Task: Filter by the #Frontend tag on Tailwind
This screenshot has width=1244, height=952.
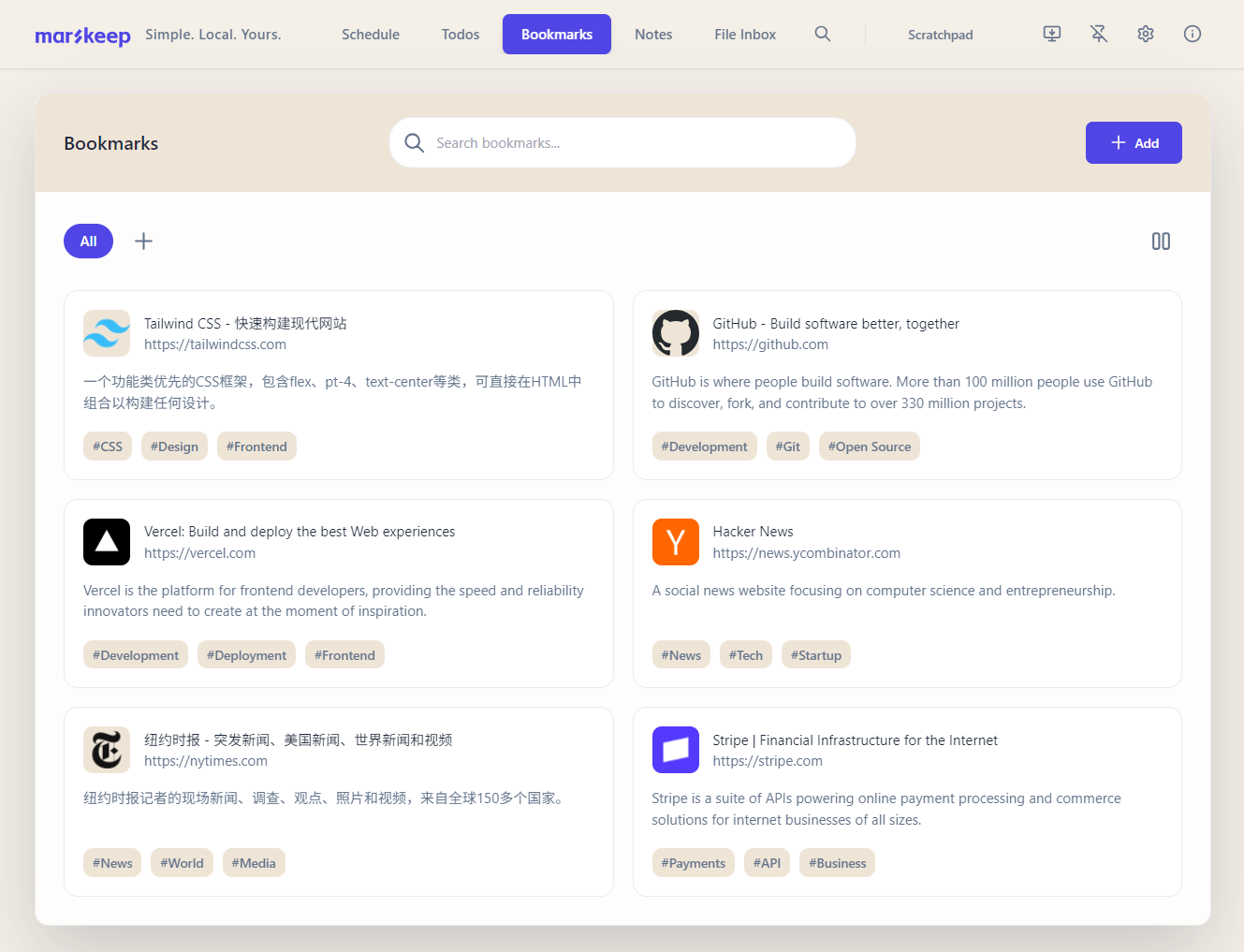Action: (256, 447)
